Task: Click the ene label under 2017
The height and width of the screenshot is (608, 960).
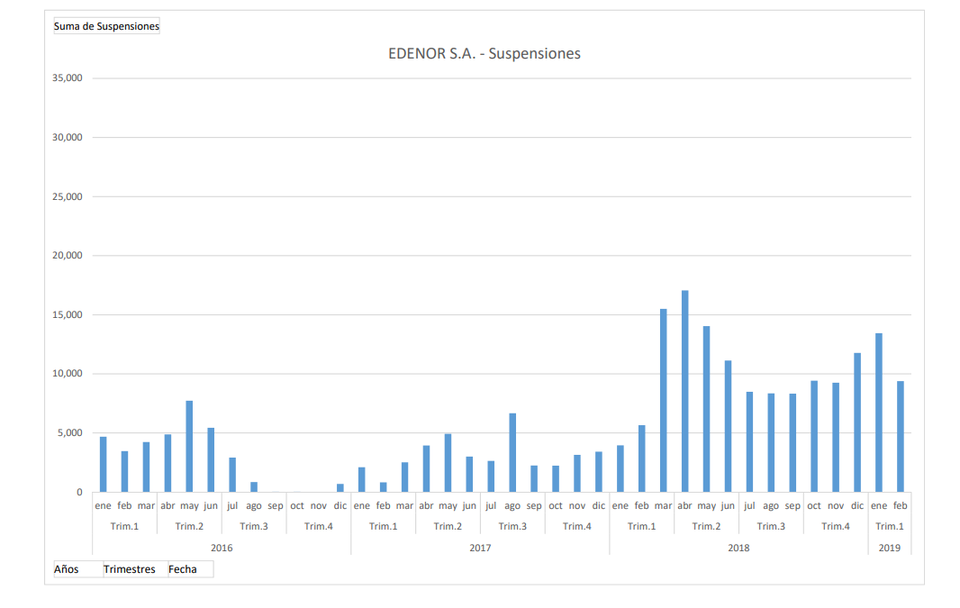Action: (x=361, y=506)
